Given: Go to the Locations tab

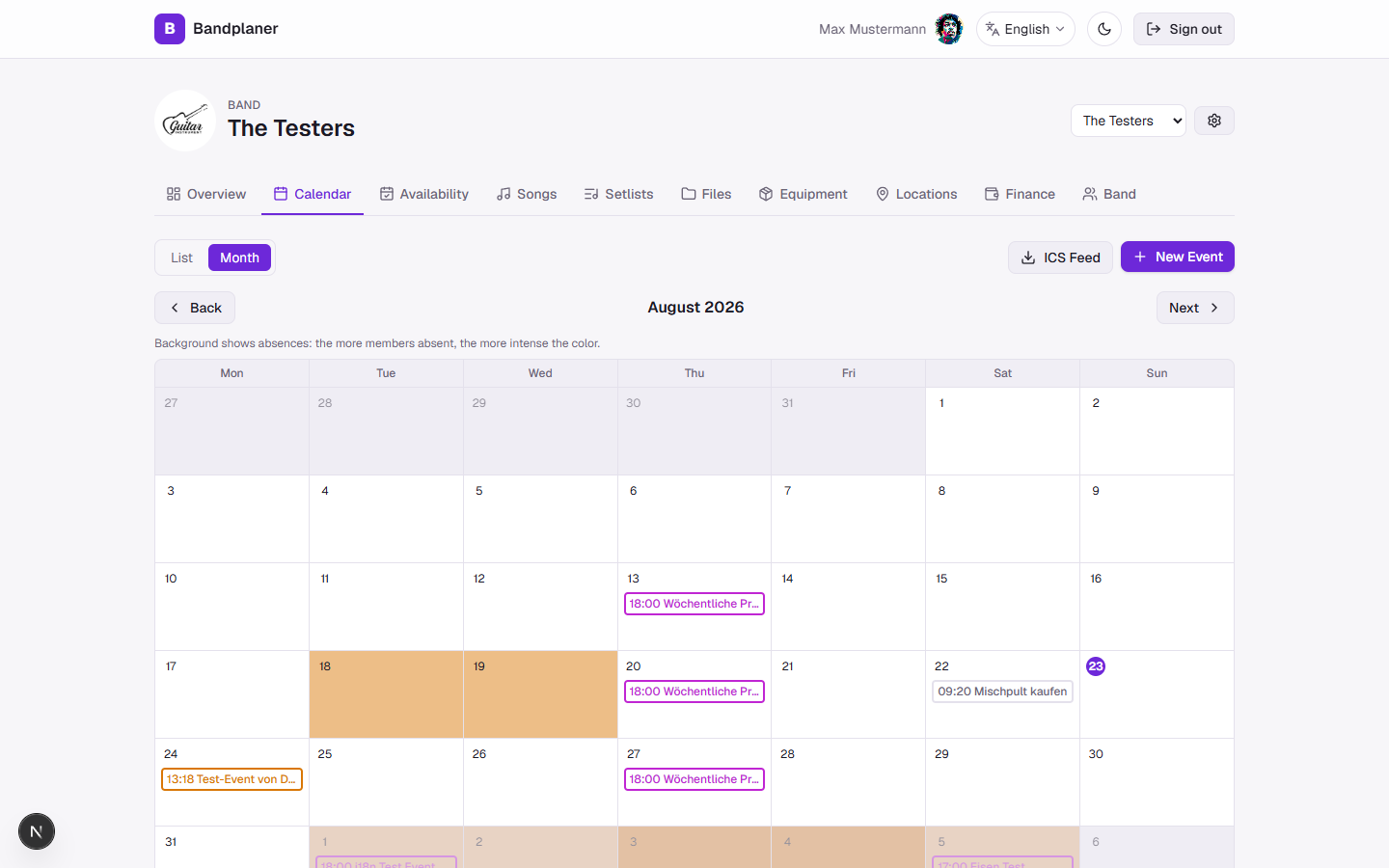Looking at the screenshot, I should (x=916, y=194).
